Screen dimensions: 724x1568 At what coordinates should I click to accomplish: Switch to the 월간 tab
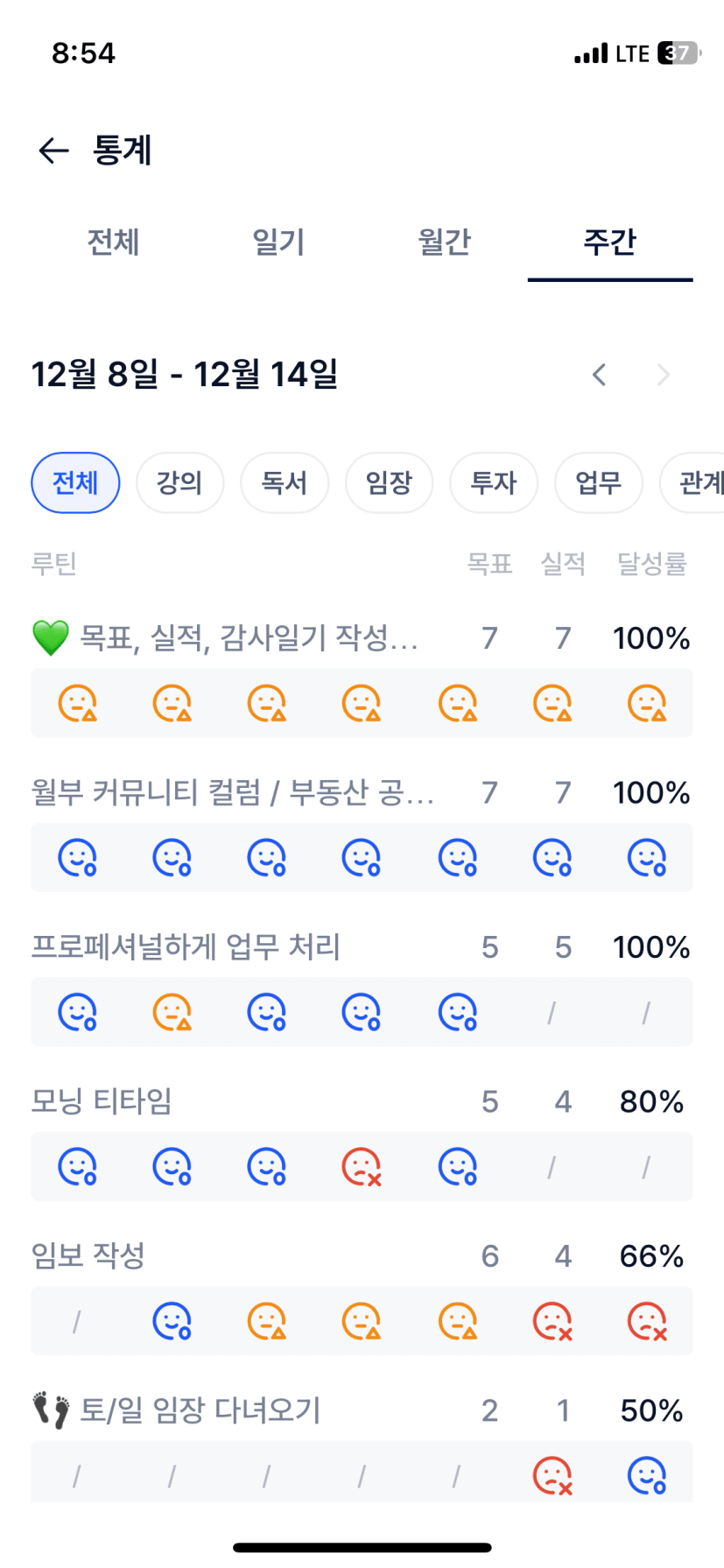tap(444, 242)
